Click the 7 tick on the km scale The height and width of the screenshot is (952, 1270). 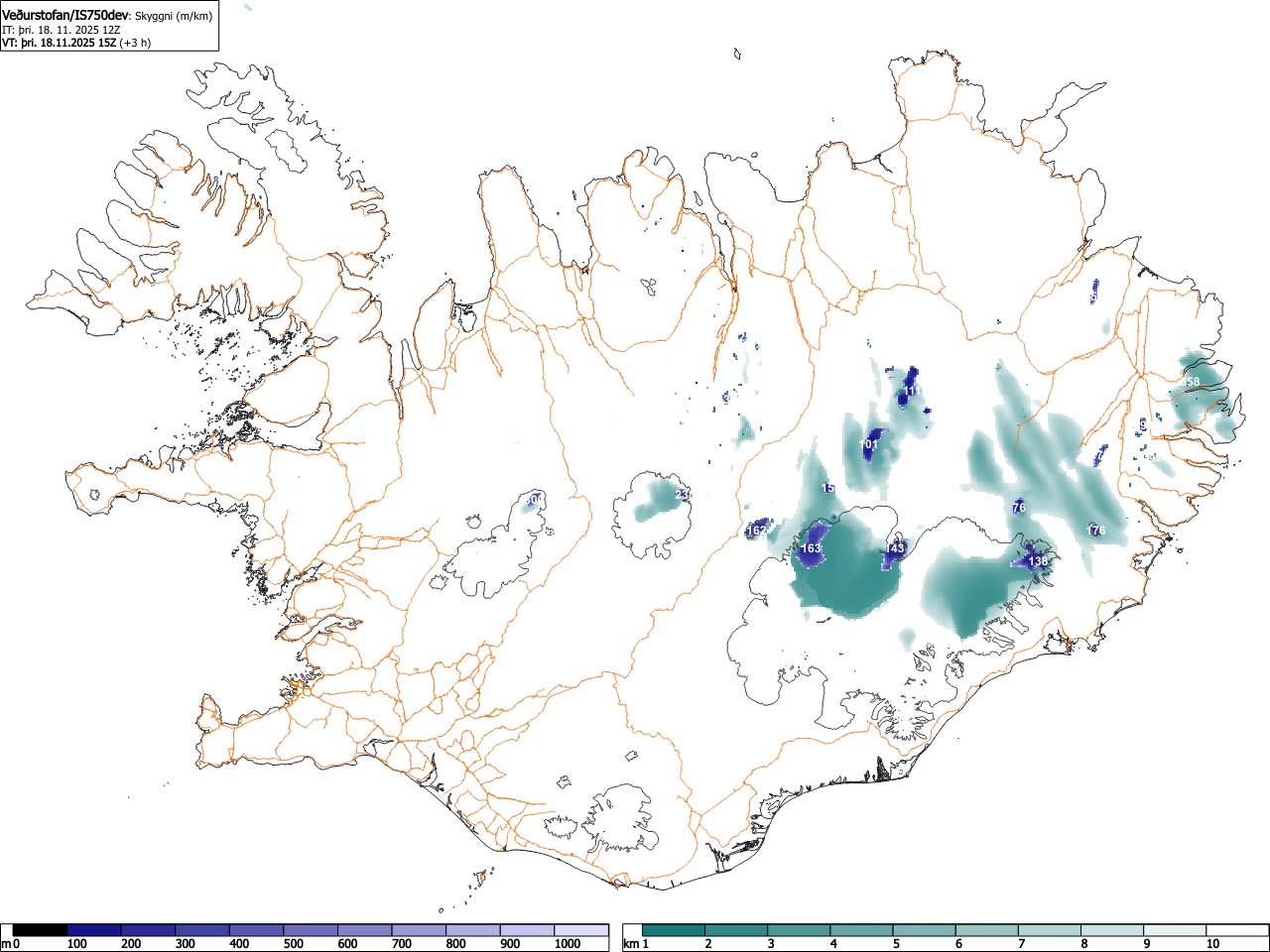(1021, 944)
